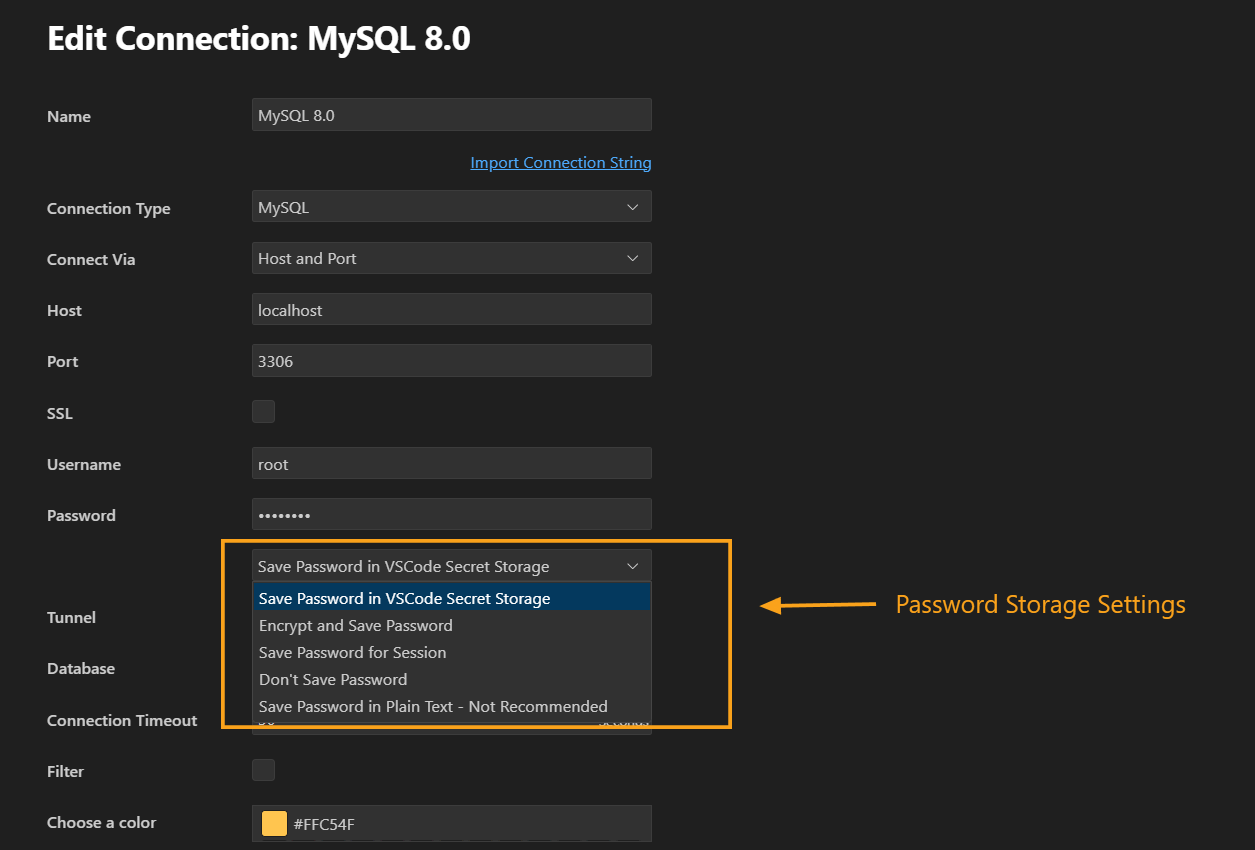Click the yellow color swatch

pos(274,824)
